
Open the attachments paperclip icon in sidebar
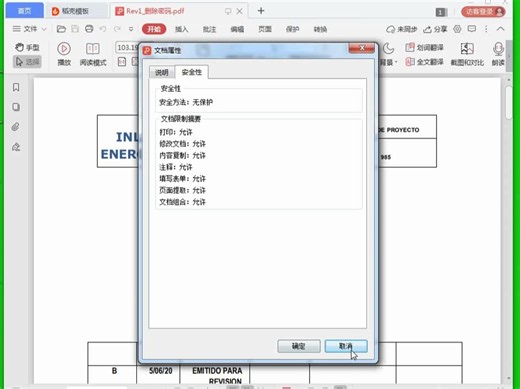click(16, 127)
